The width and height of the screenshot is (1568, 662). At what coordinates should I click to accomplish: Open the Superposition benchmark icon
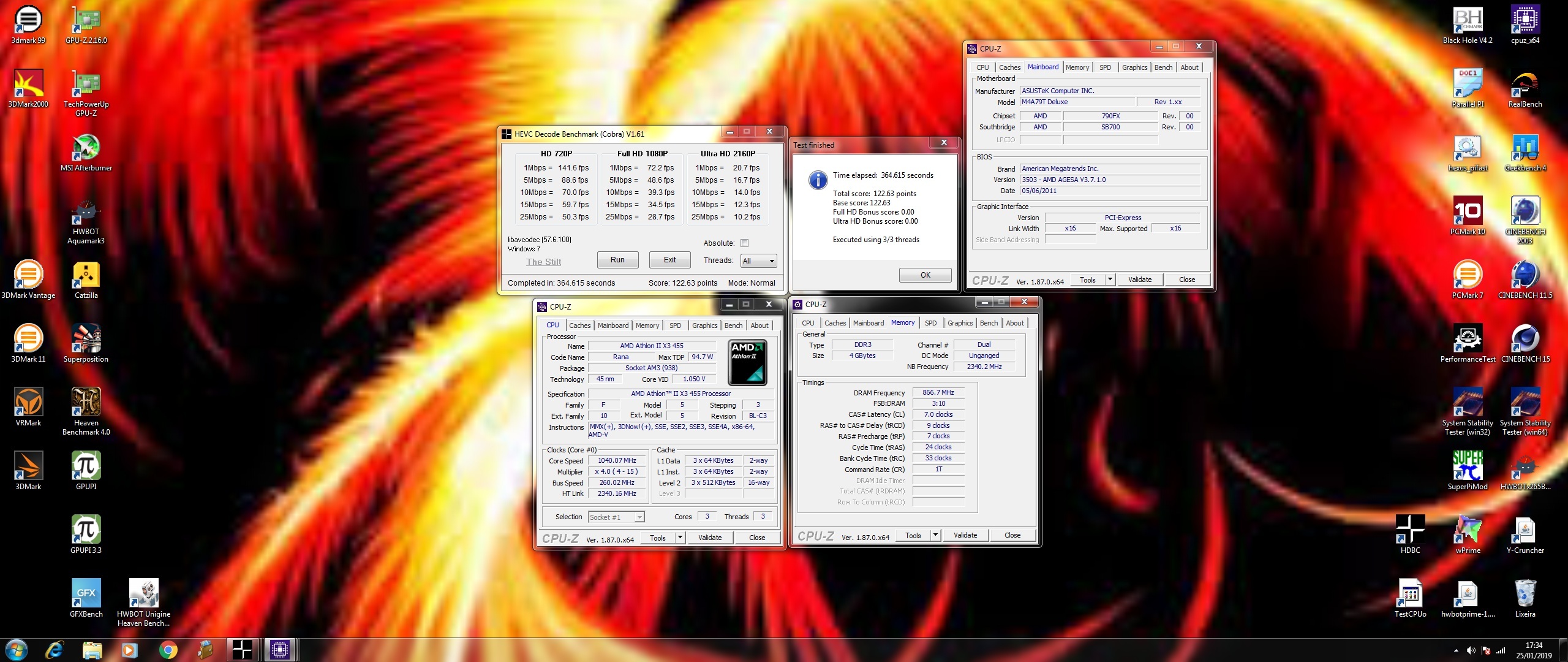click(86, 343)
